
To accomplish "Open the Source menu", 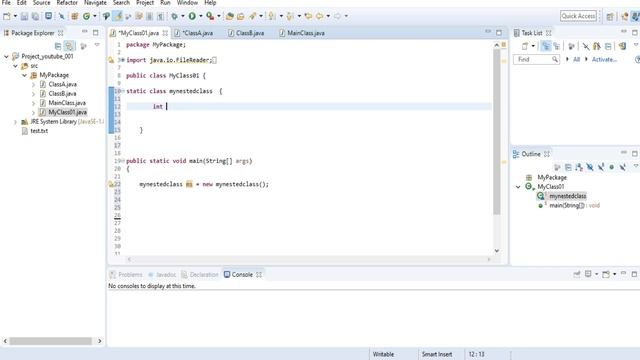I will 42,3.
